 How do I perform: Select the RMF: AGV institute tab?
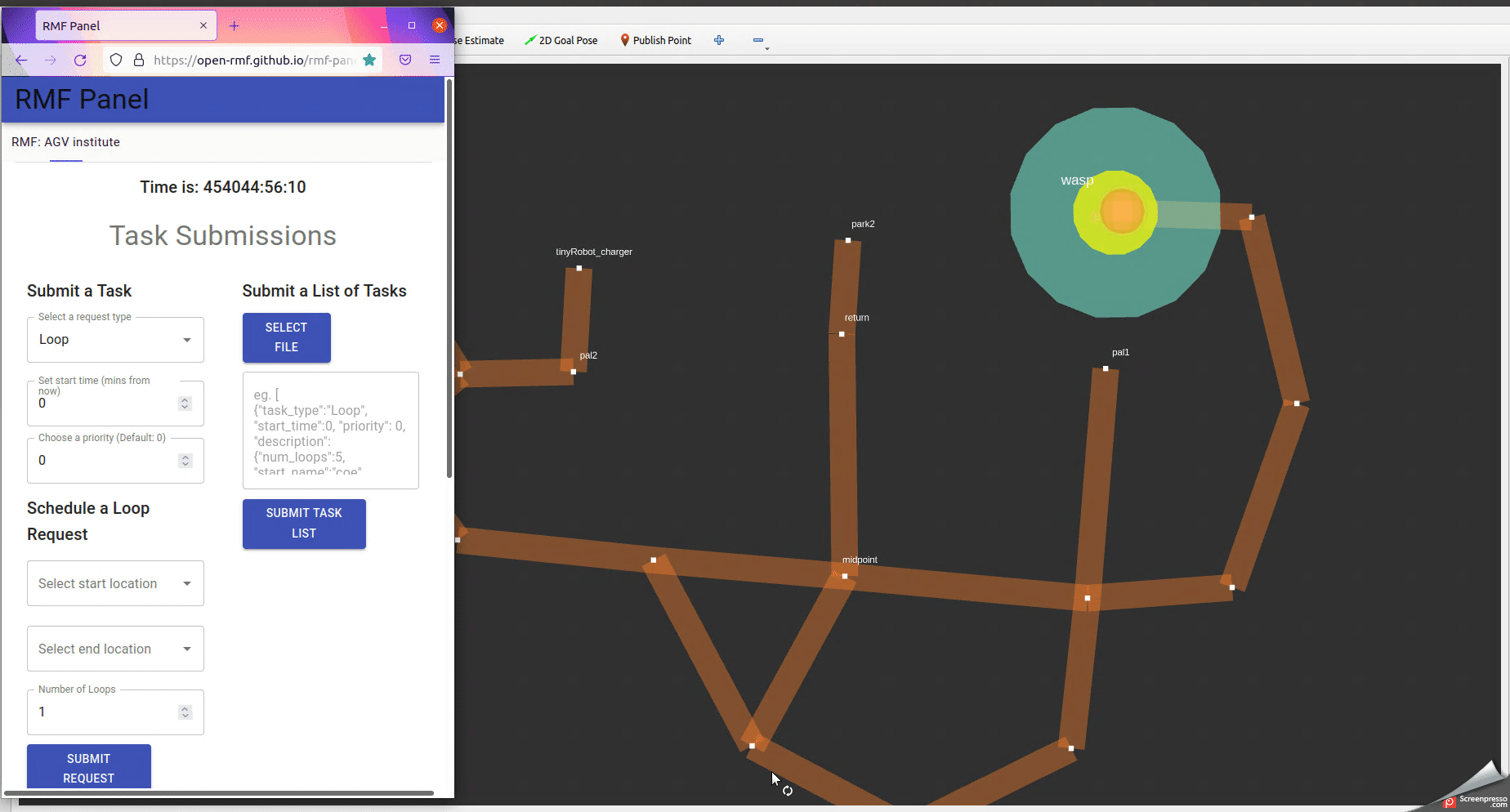tap(66, 142)
